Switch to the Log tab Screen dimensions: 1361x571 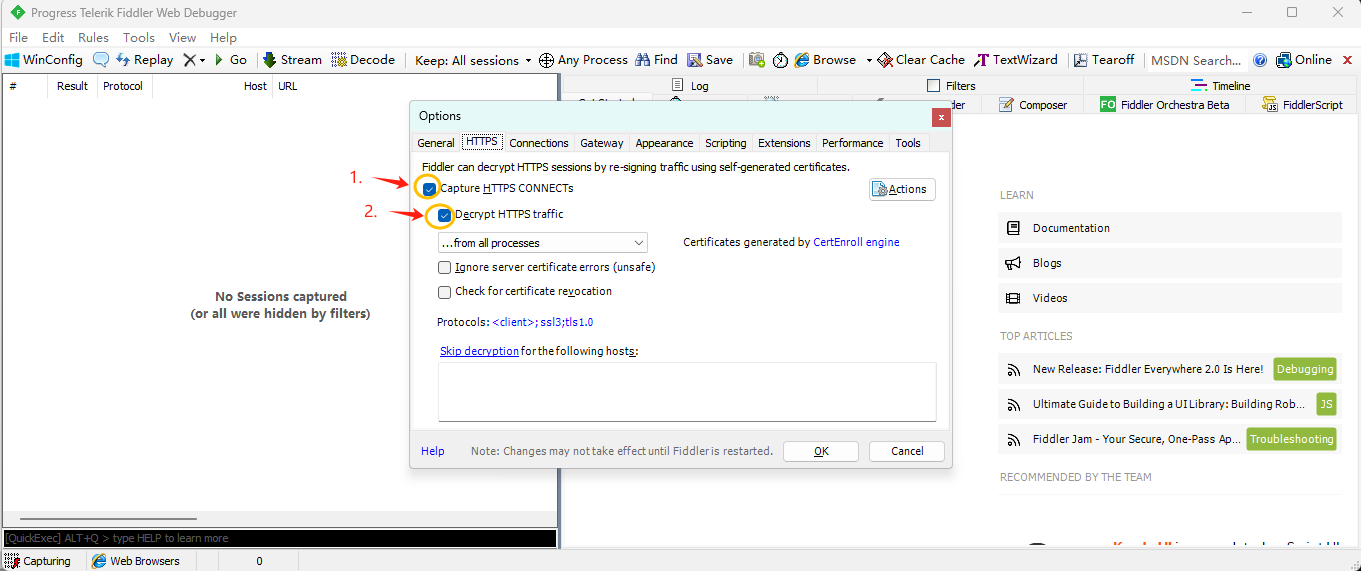[690, 86]
